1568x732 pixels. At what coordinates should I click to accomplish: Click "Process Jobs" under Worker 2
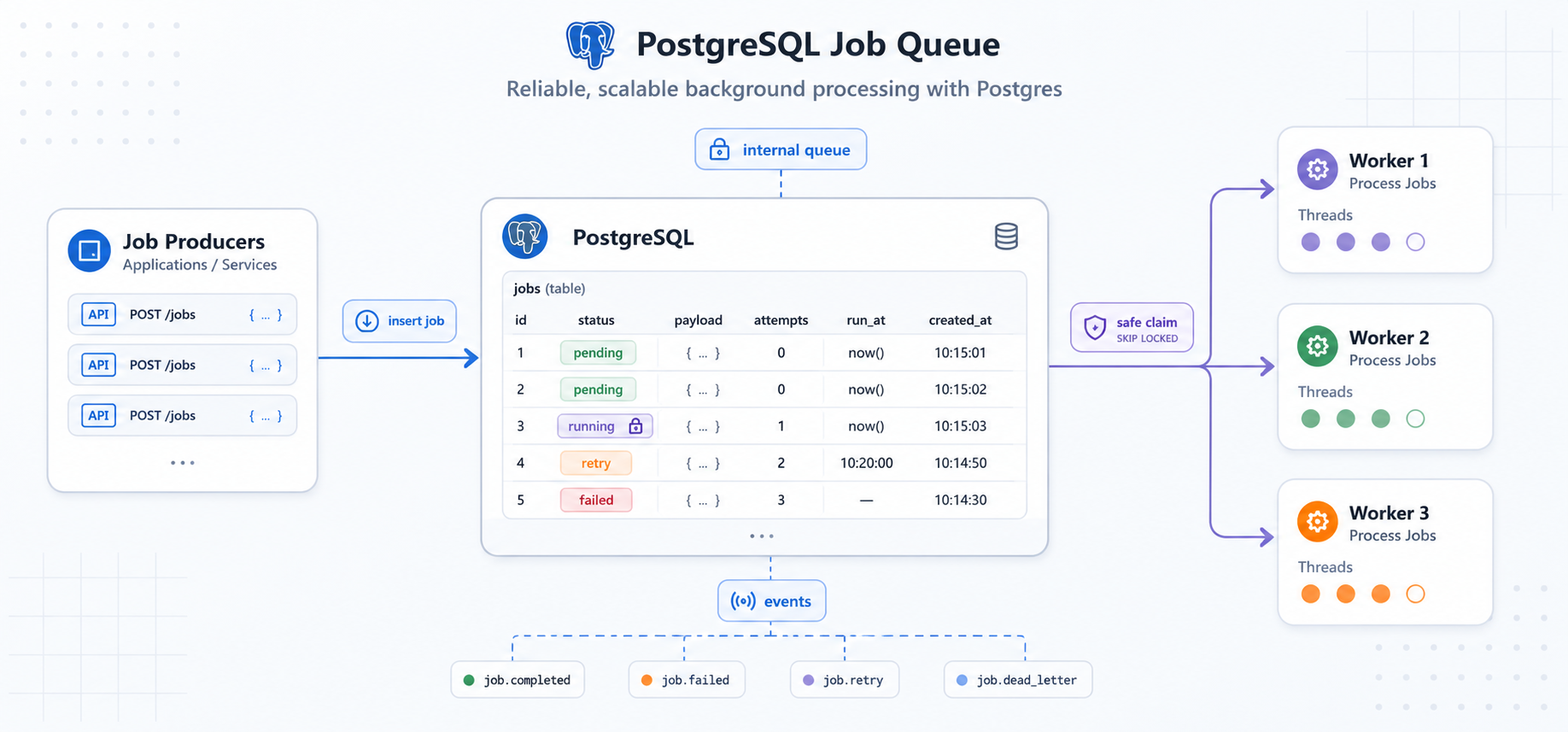1392,360
